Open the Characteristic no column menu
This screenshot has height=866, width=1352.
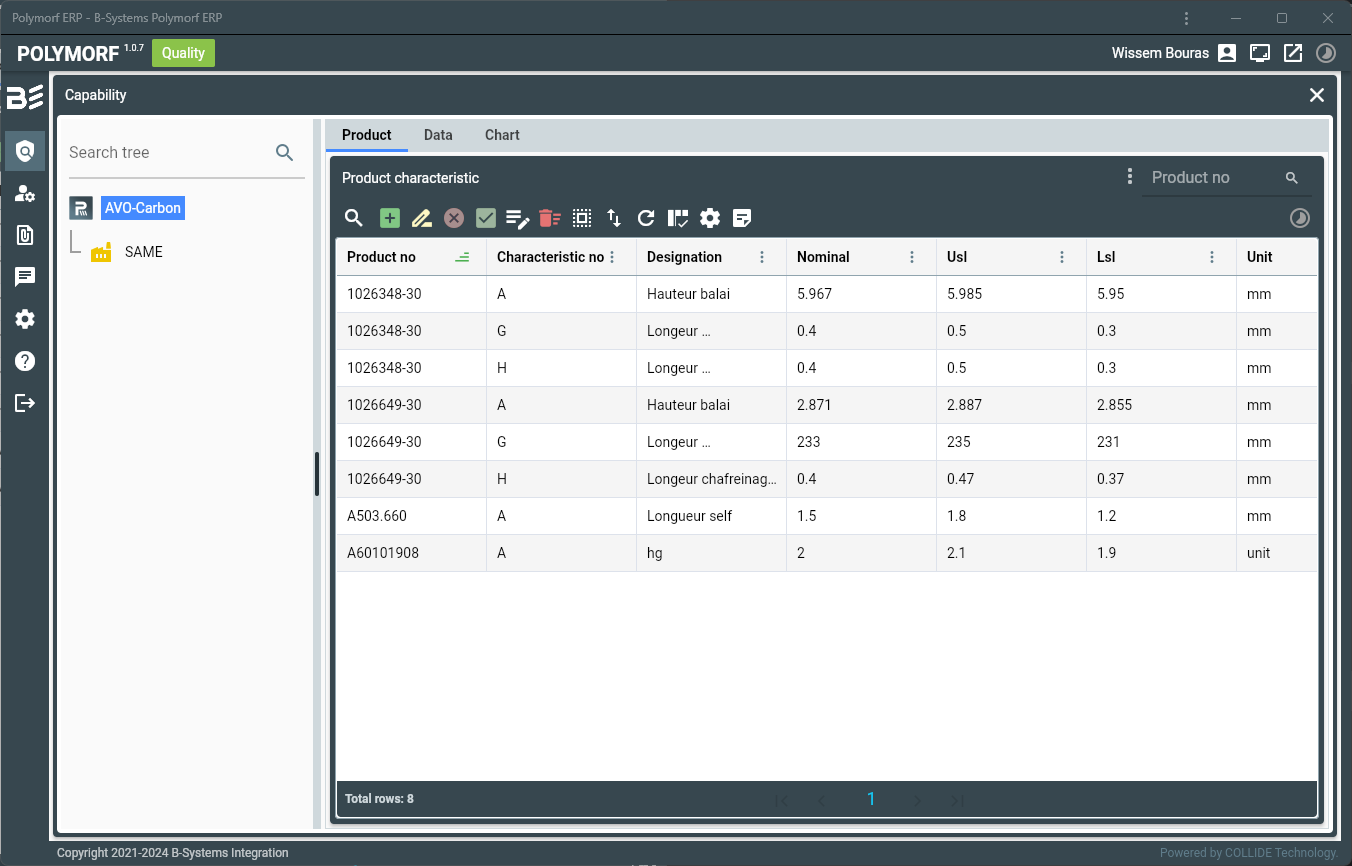click(612, 257)
